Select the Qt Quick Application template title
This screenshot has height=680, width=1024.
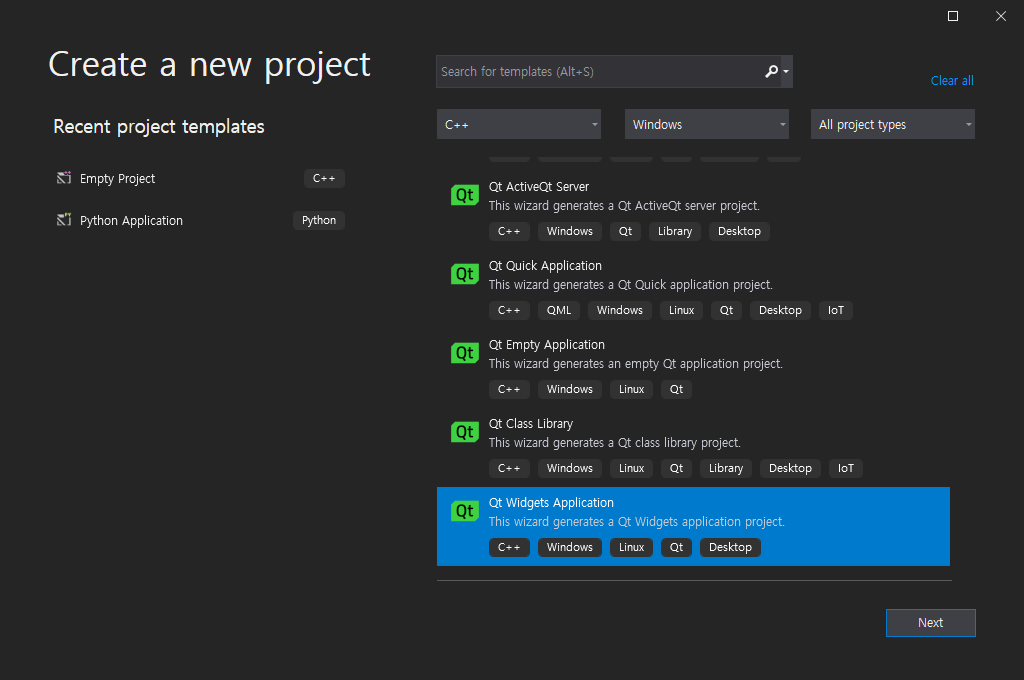545,266
